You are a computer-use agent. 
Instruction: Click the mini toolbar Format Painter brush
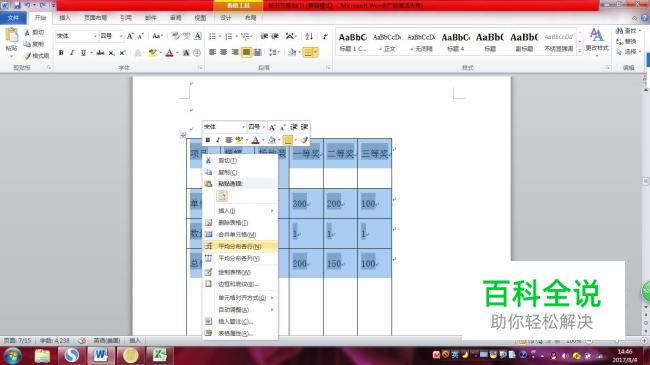click(305, 140)
